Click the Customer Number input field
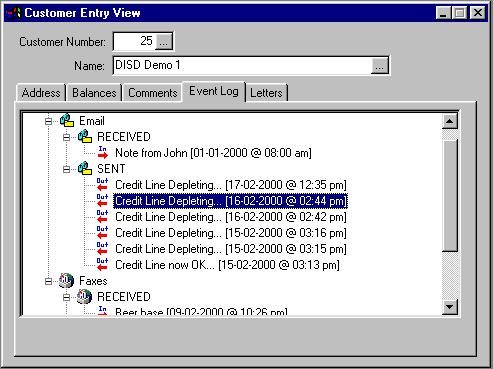493x369 pixels. pos(135,41)
